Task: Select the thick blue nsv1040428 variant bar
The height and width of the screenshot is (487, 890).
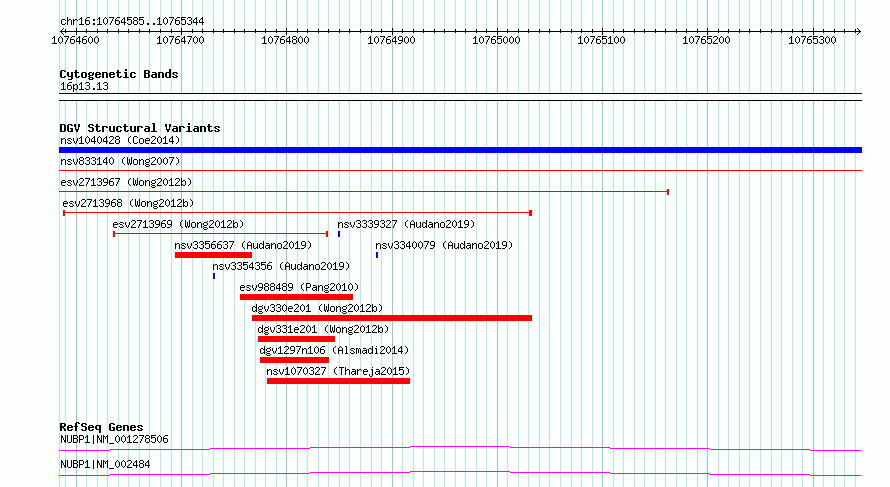Action: 460,150
